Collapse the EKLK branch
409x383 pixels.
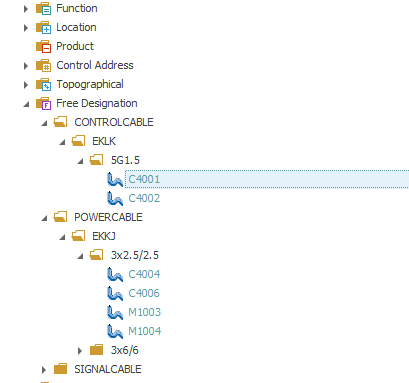click(x=62, y=142)
